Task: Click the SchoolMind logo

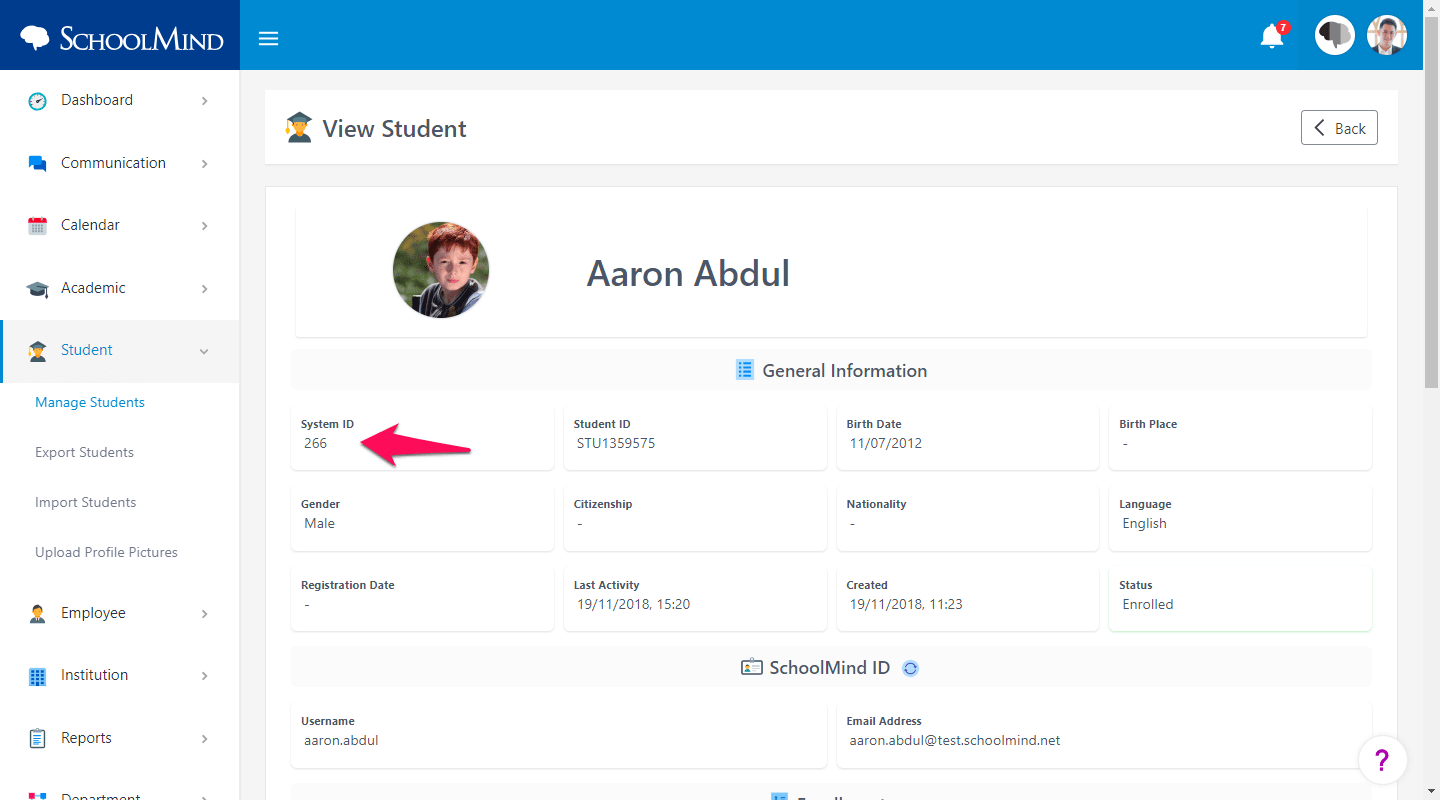Action: tap(121, 38)
